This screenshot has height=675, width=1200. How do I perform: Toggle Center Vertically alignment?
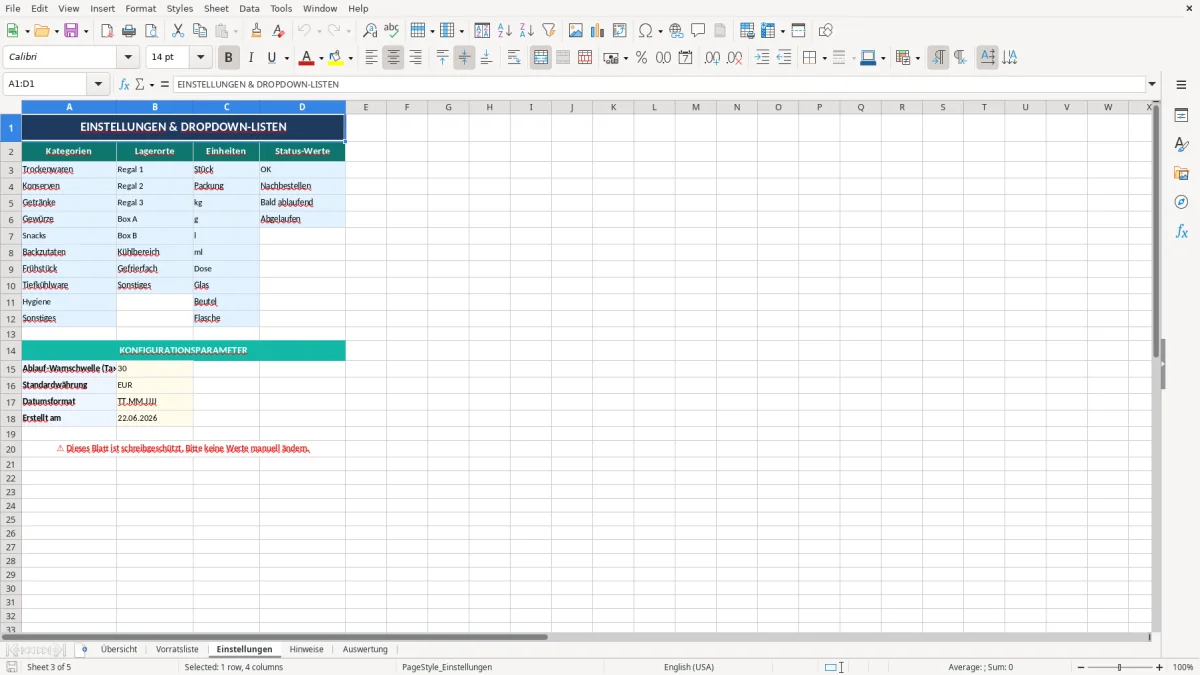464,58
